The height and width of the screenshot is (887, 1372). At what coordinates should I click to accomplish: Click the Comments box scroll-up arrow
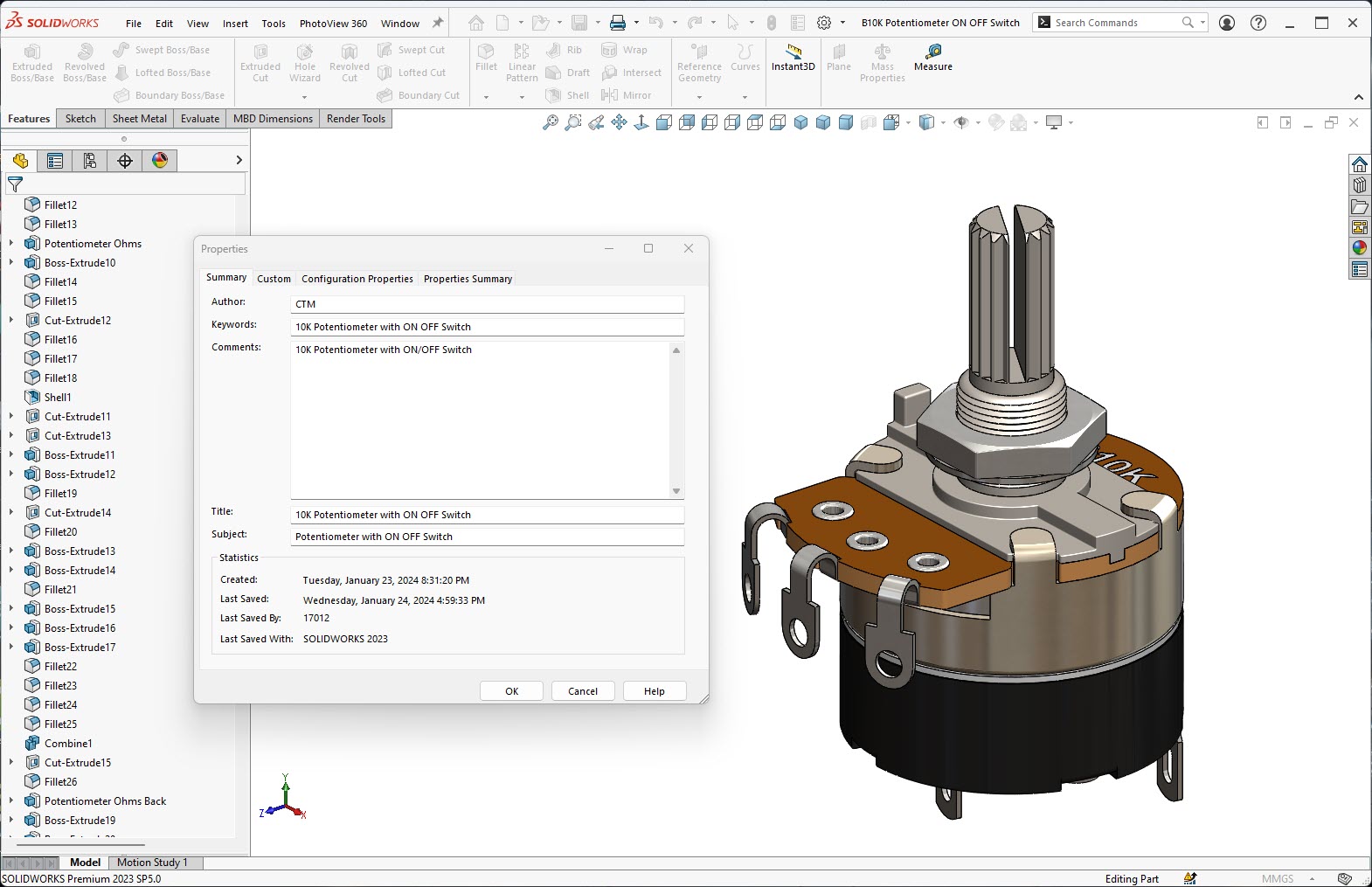676,350
